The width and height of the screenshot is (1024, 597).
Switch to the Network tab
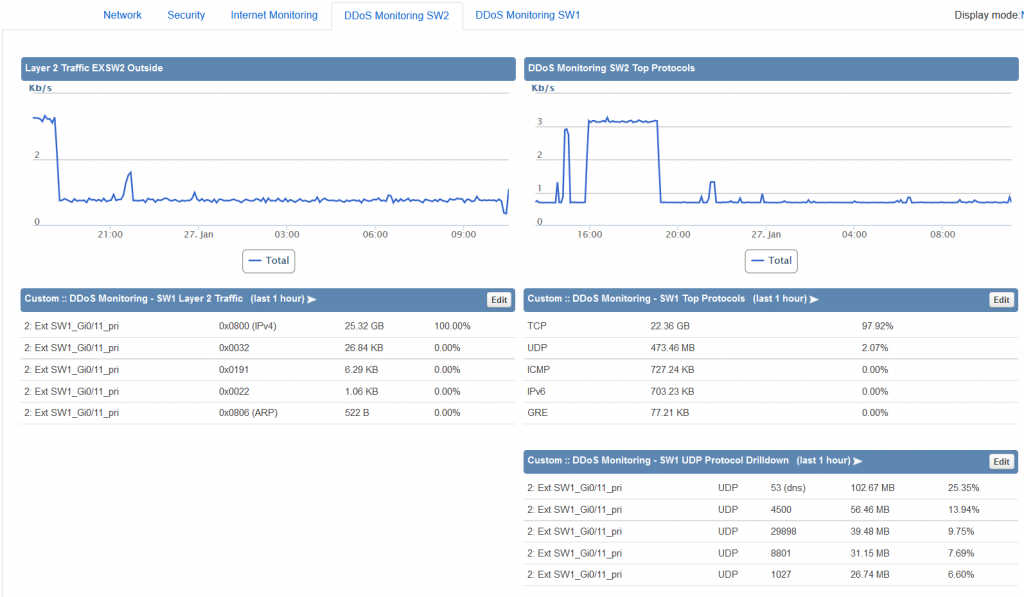click(122, 15)
